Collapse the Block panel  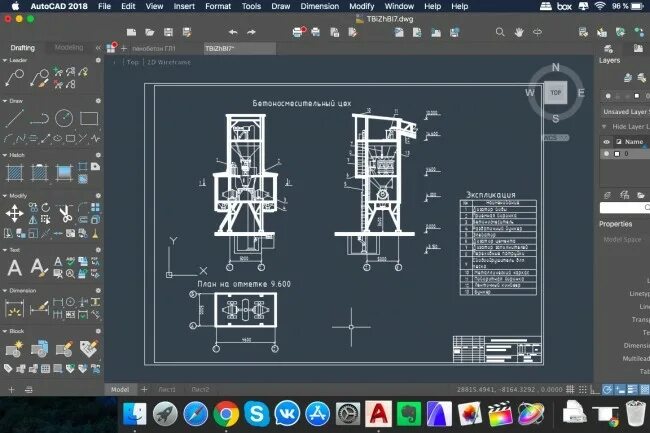[x=5, y=331]
